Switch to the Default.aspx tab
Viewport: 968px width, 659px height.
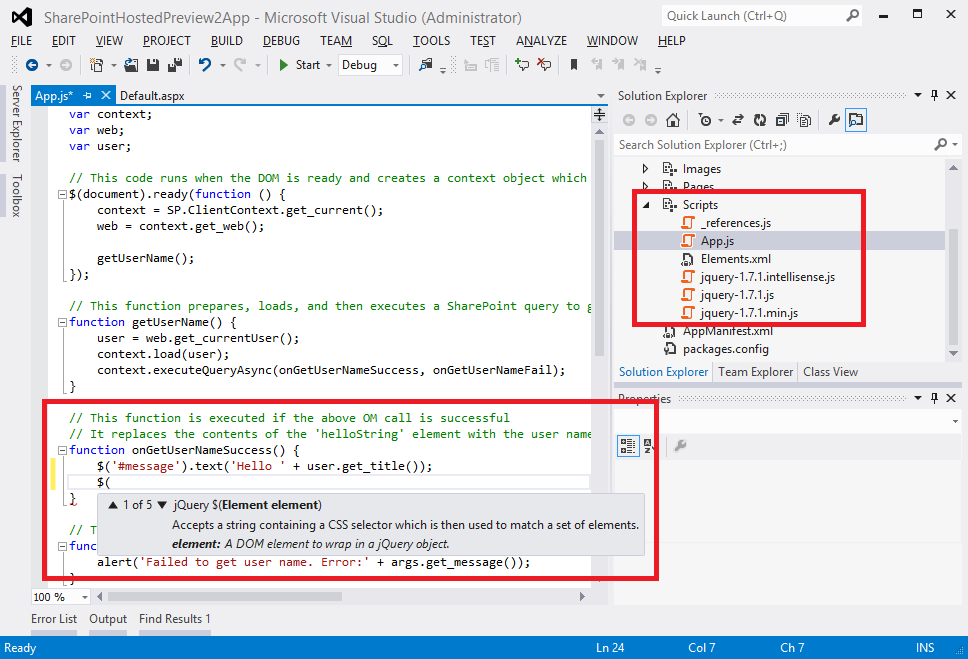(x=152, y=96)
